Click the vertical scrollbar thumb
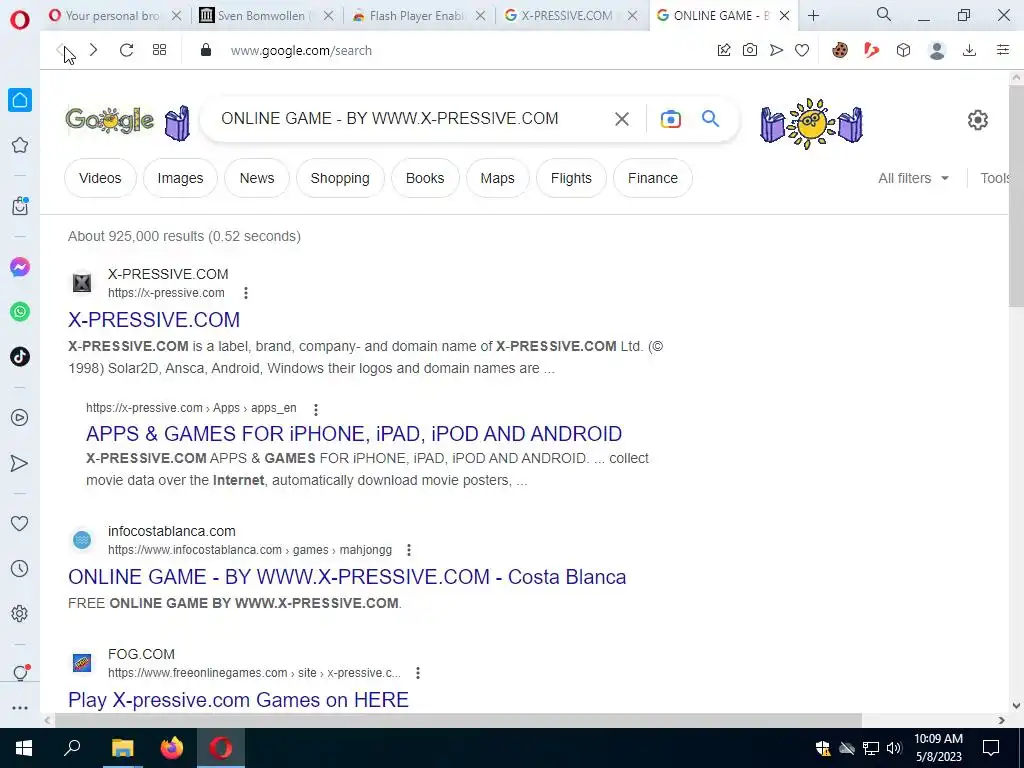This screenshot has height=768, width=1024. pos(1016,195)
